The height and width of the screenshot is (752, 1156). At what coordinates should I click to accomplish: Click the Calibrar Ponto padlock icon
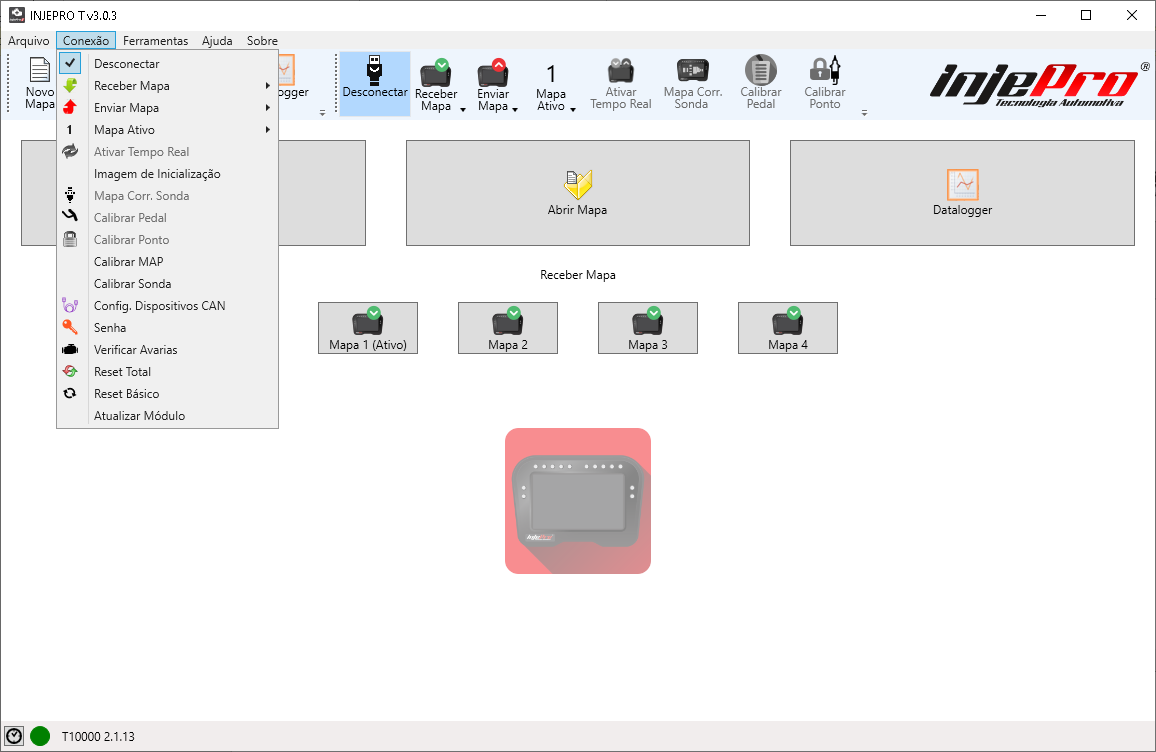824,72
